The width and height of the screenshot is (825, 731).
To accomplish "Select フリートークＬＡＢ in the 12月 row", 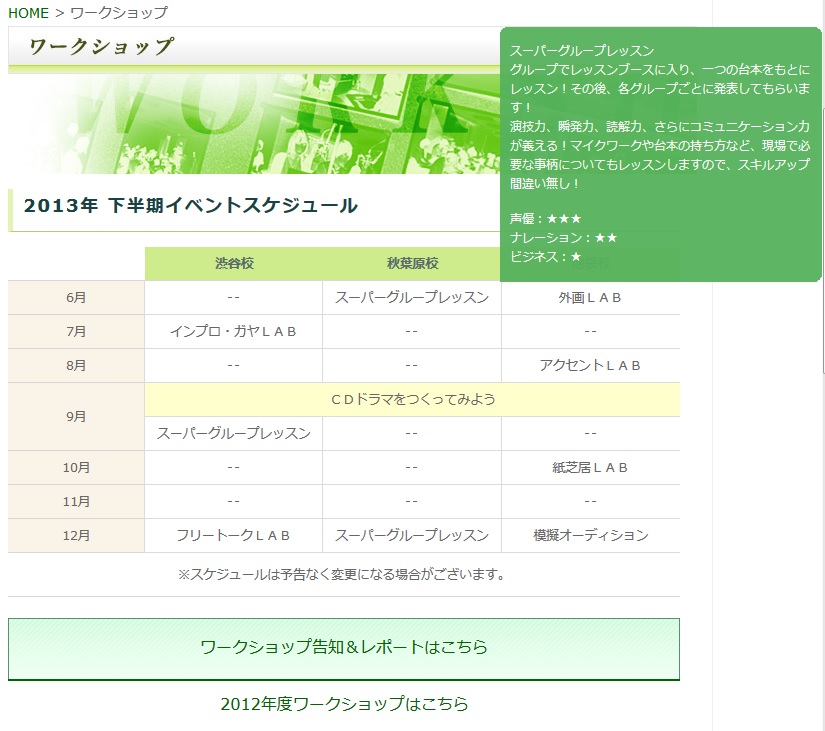I will [233, 536].
